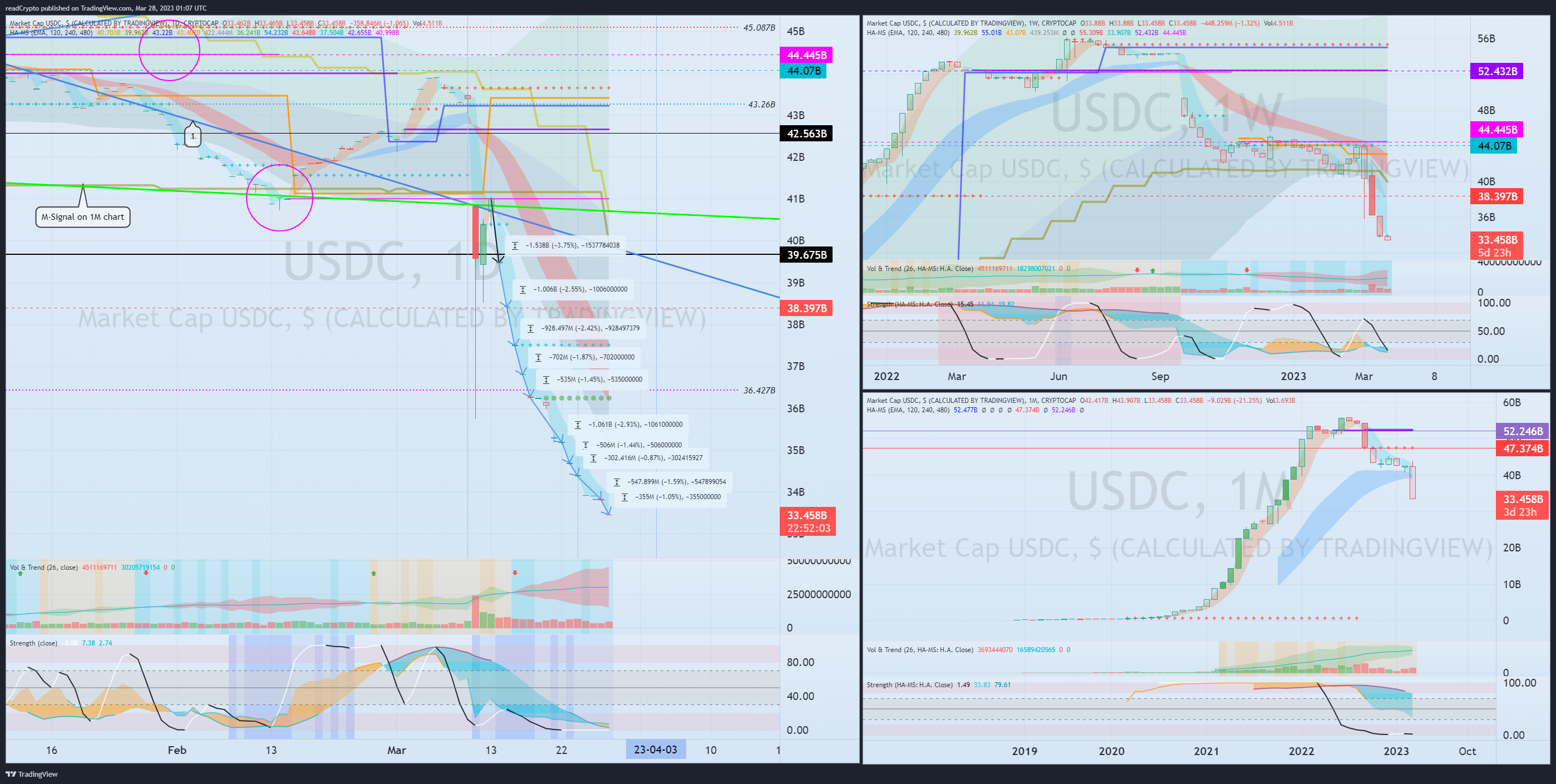The image size is (1556, 784).
Task: Select the 'M-Signal on 1M chart' callout
Action: pos(83,217)
